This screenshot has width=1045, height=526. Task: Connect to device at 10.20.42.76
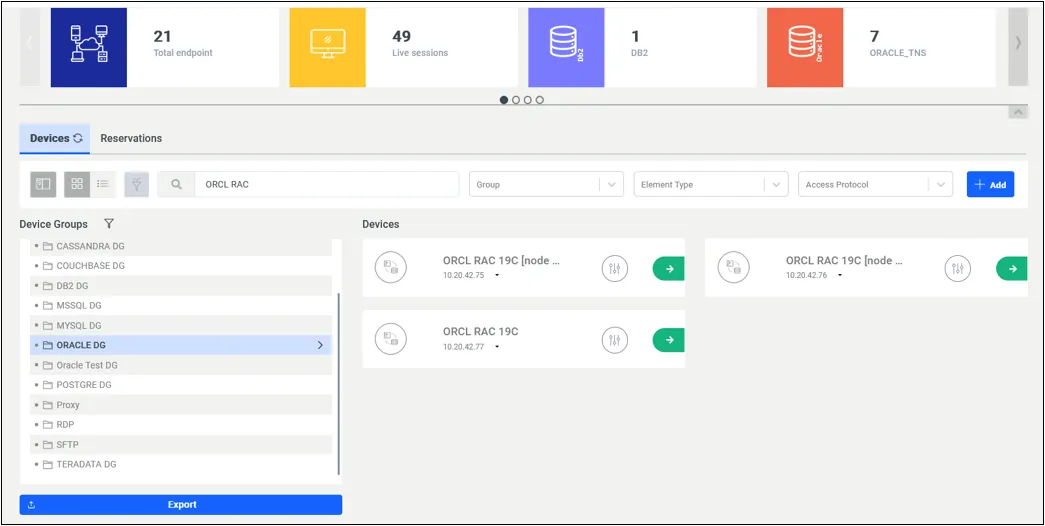pos(1012,269)
